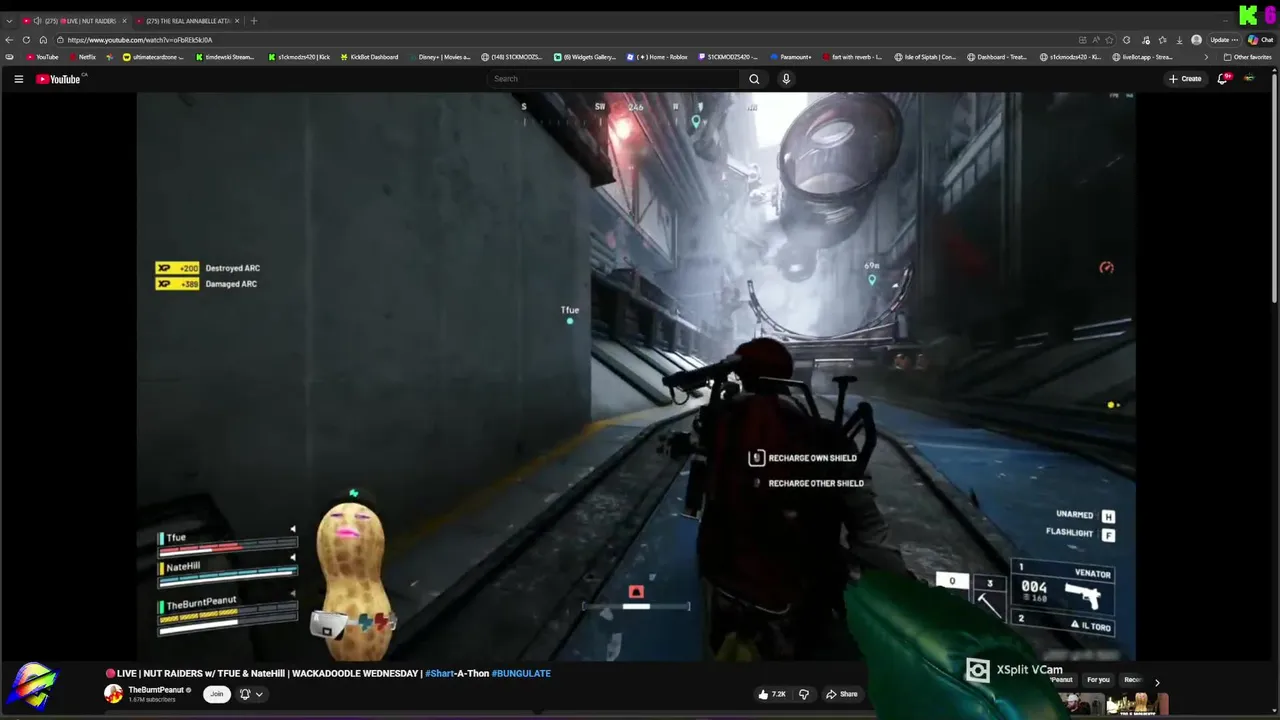The height and width of the screenshot is (720, 1280).
Task: Open TheBurntPeanut channel name
Action: click(156, 690)
